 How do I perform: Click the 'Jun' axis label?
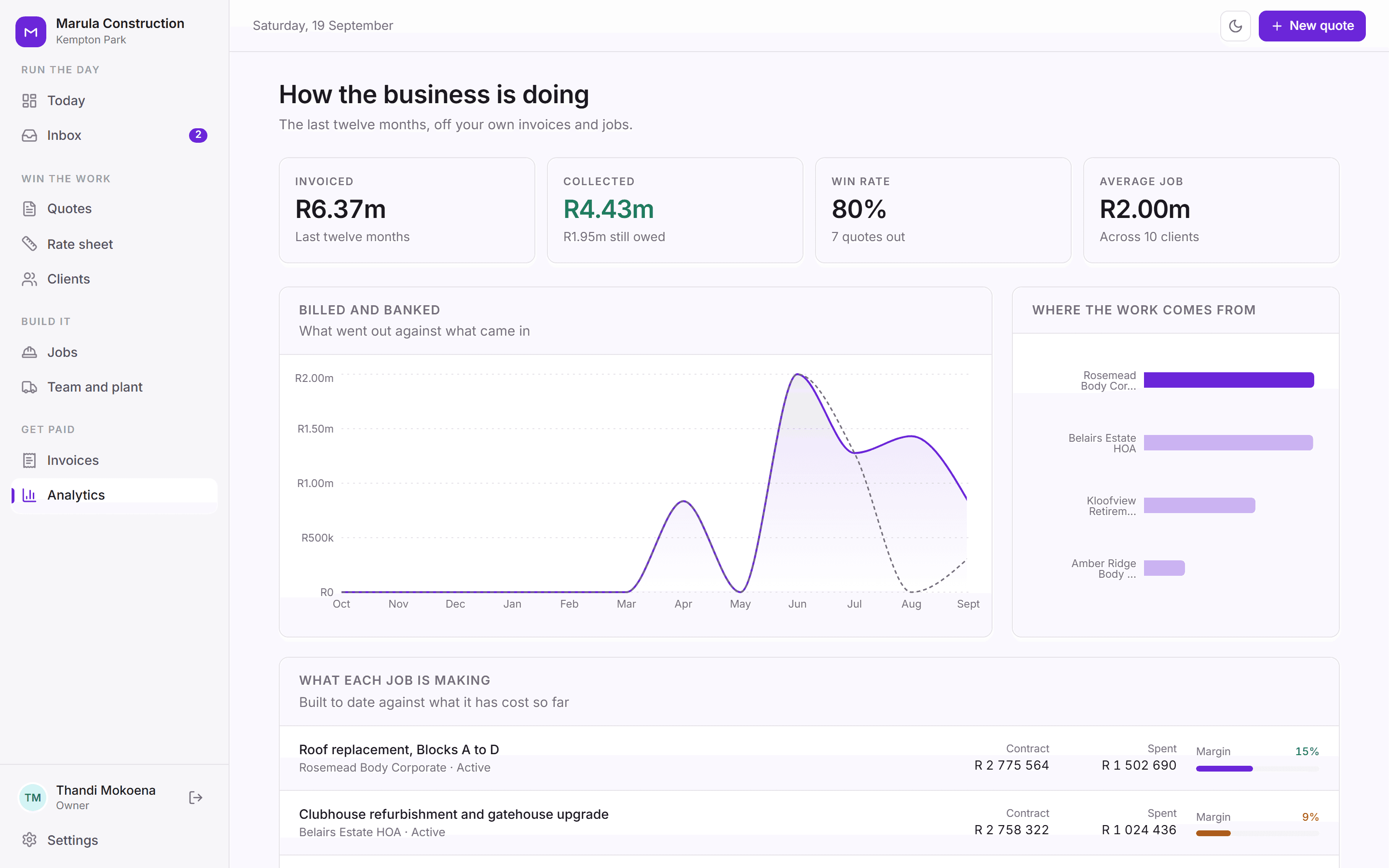pos(797,604)
